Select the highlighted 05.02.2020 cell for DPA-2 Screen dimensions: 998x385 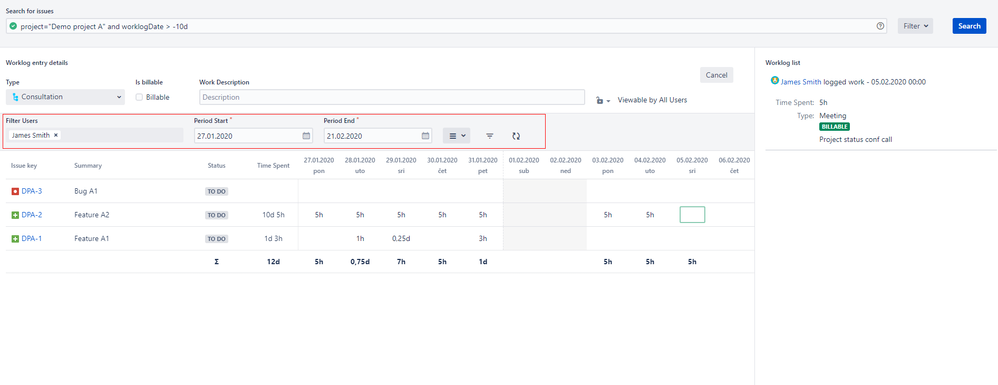click(692, 215)
